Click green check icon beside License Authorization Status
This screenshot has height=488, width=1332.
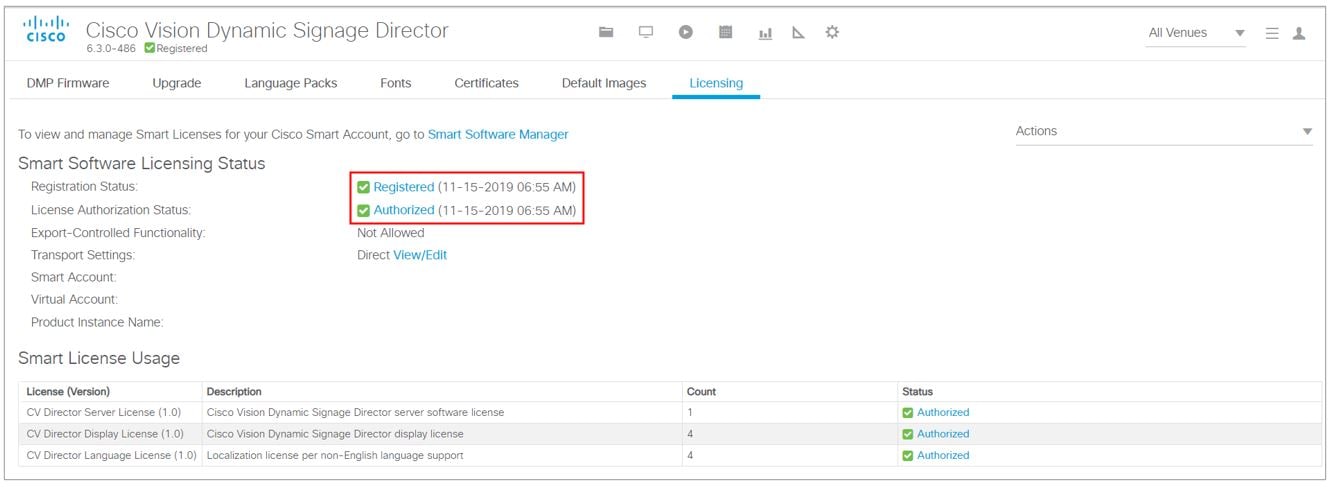[364, 210]
